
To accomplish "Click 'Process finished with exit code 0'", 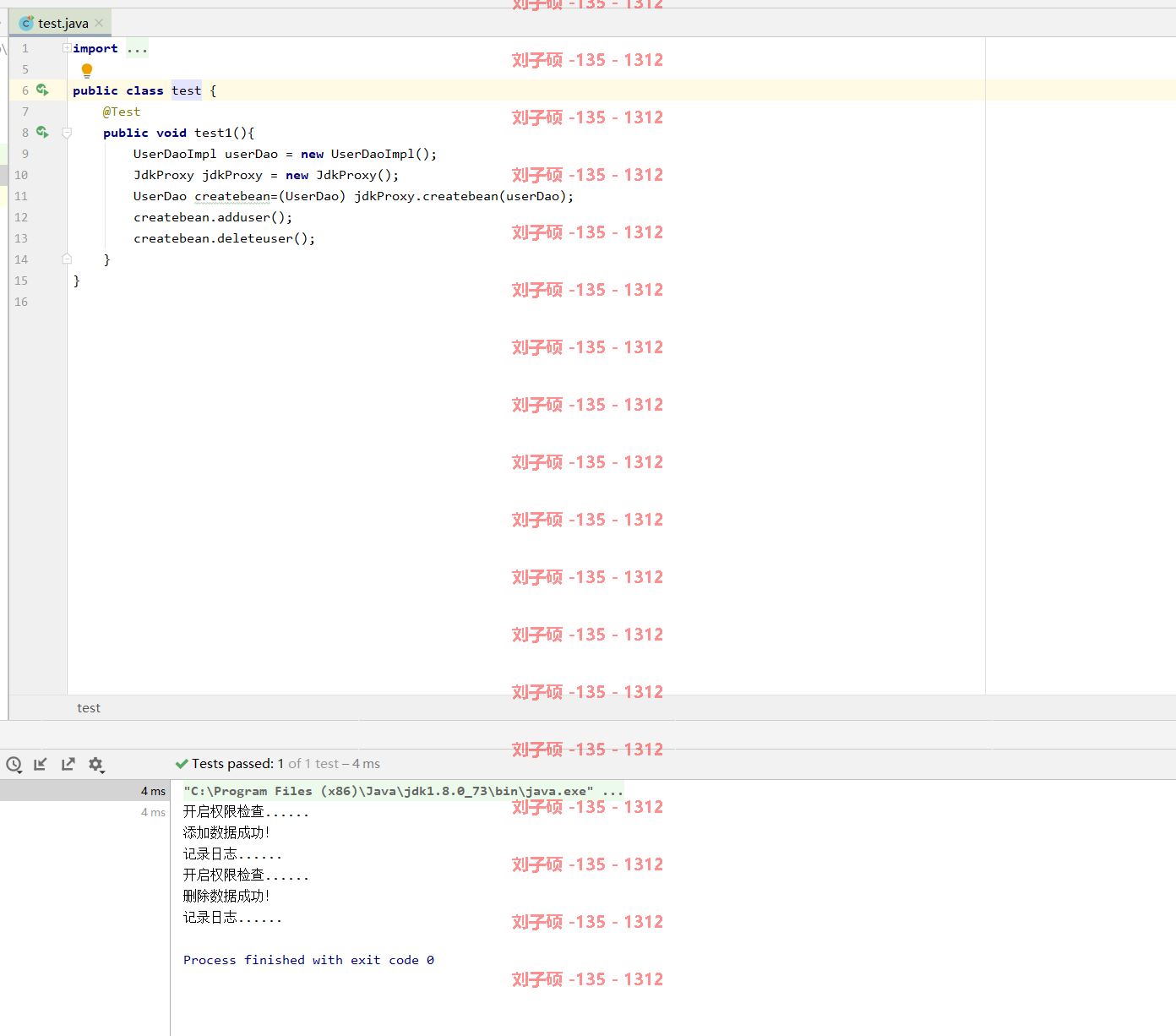I will 308,960.
